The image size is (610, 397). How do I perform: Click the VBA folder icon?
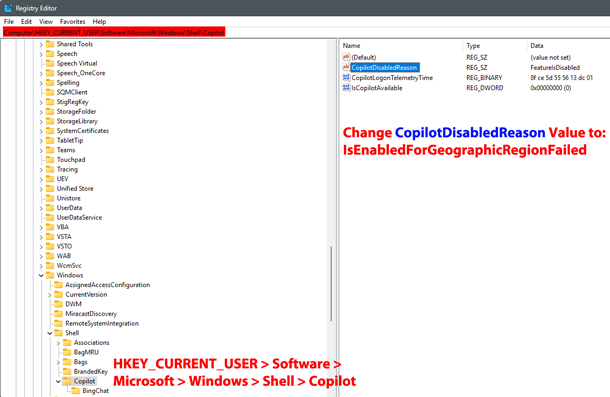click(x=50, y=227)
